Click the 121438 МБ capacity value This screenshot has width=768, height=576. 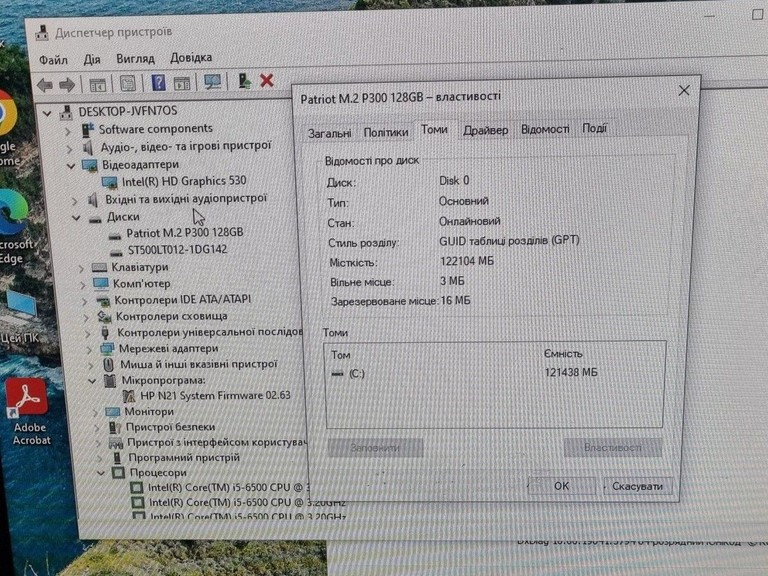click(x=571, y=372)
